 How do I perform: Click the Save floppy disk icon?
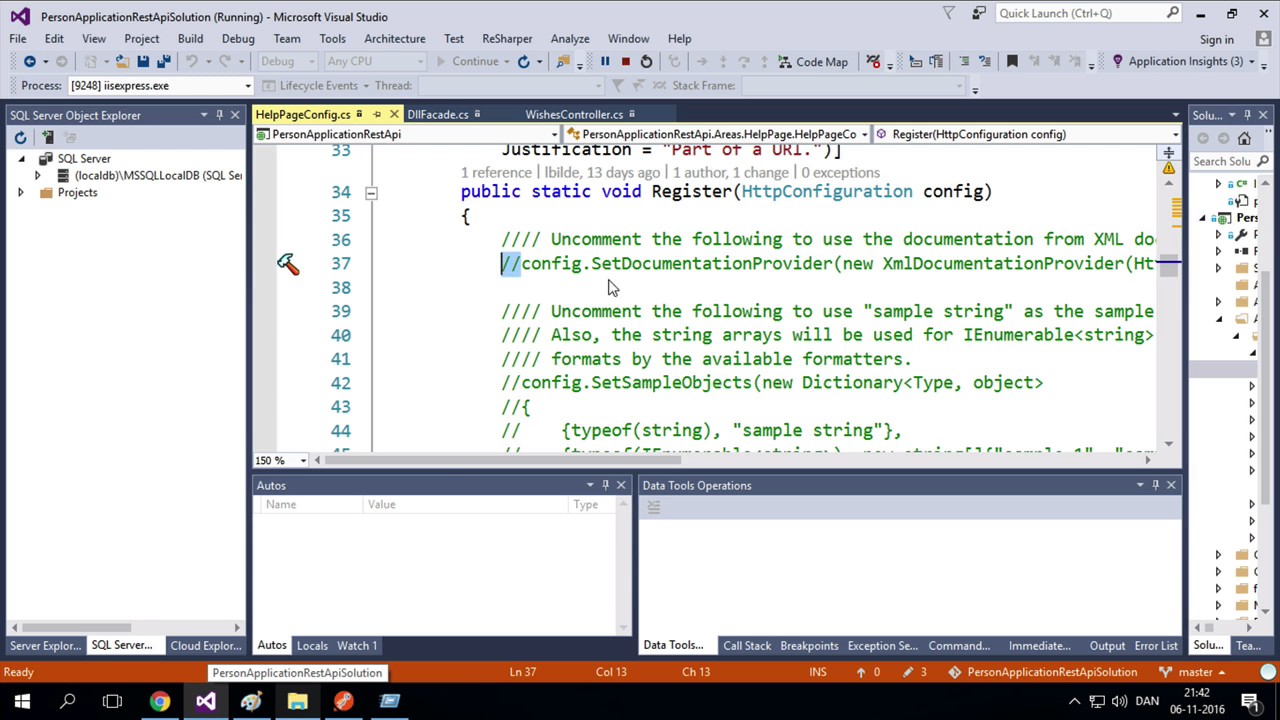point(143,62)
